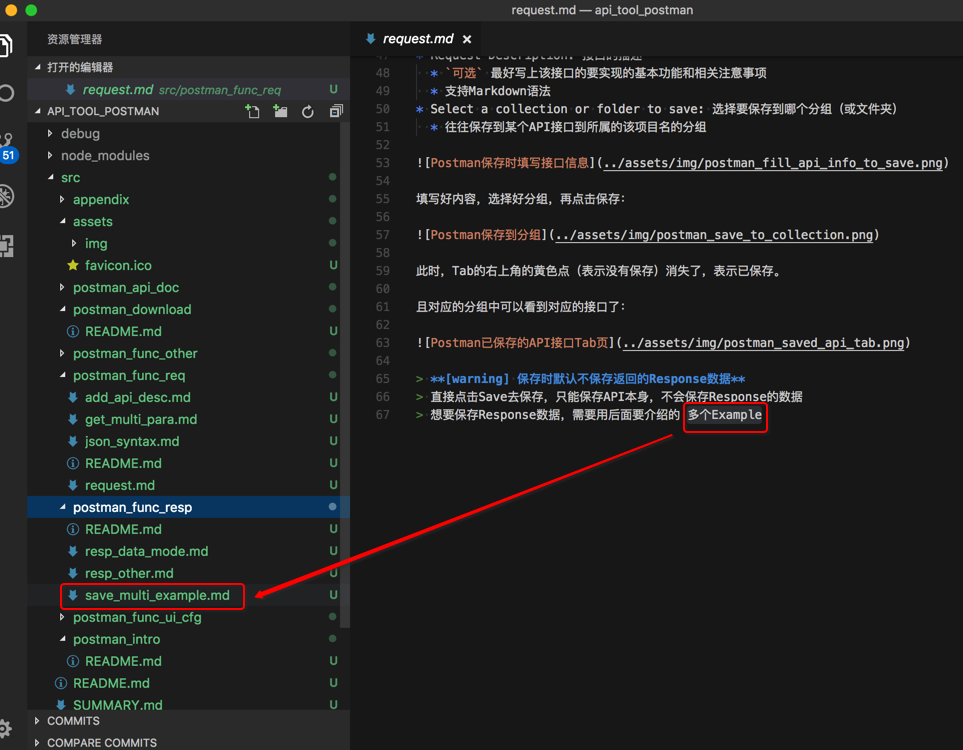Viewport: 963px width, 750px height.
Task: Open the Debug view in activity bar
Action: (x=7, y=196)
